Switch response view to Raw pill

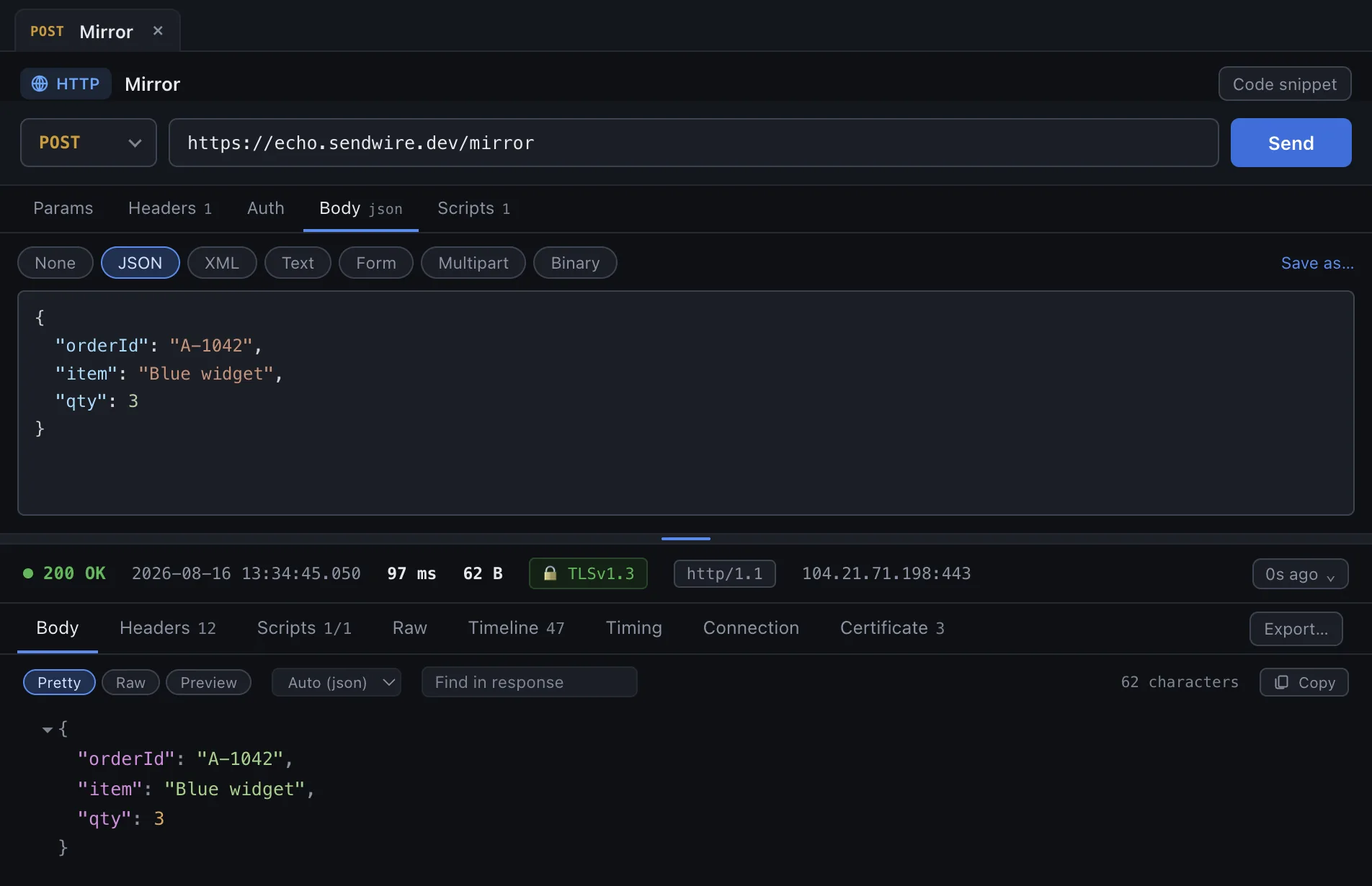(x=130, y=682)
